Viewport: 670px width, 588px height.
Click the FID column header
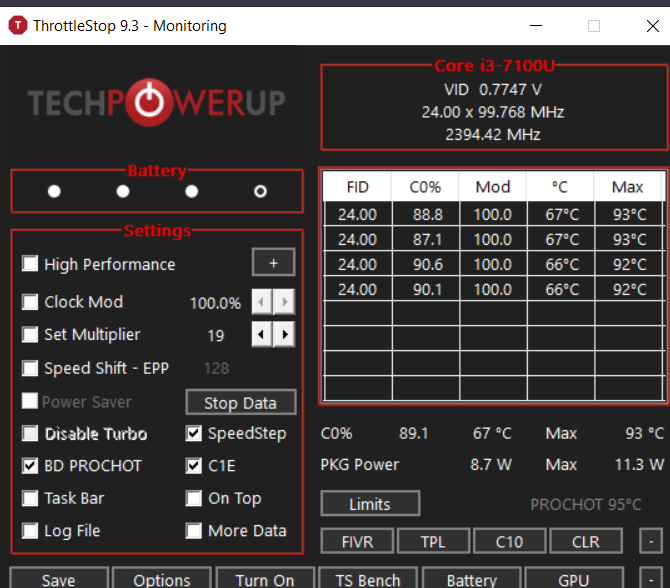point(357,187)
